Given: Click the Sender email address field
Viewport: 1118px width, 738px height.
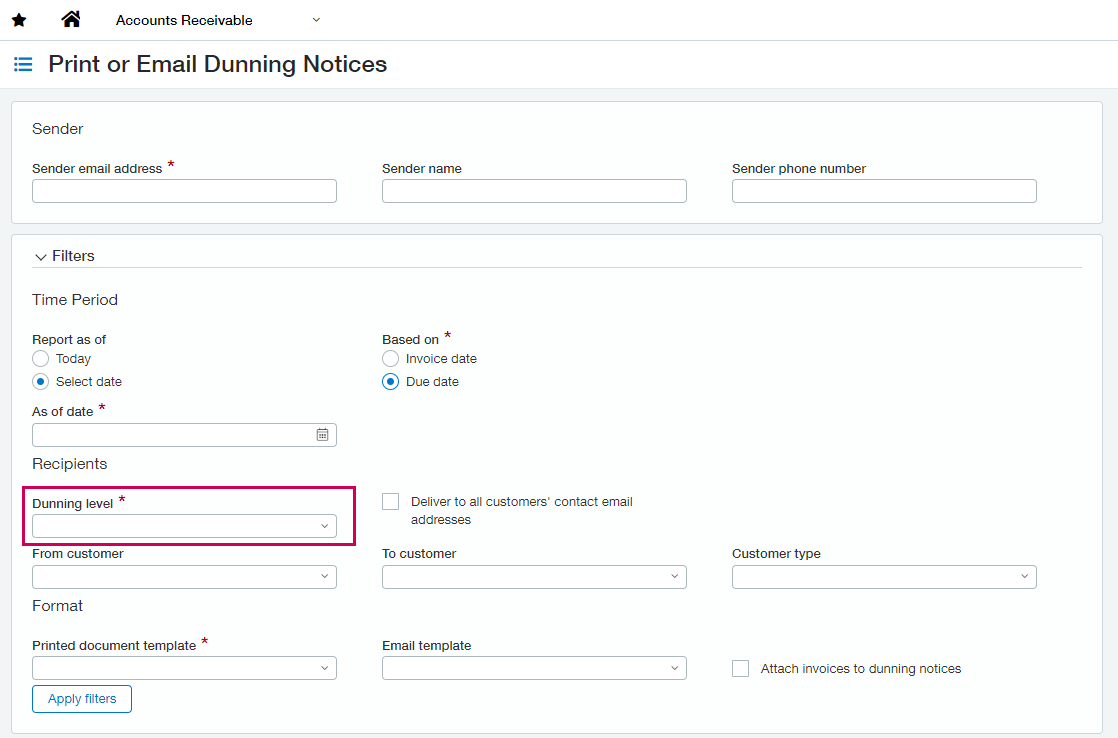Looking at the screenshot, I should click(184, 191).
